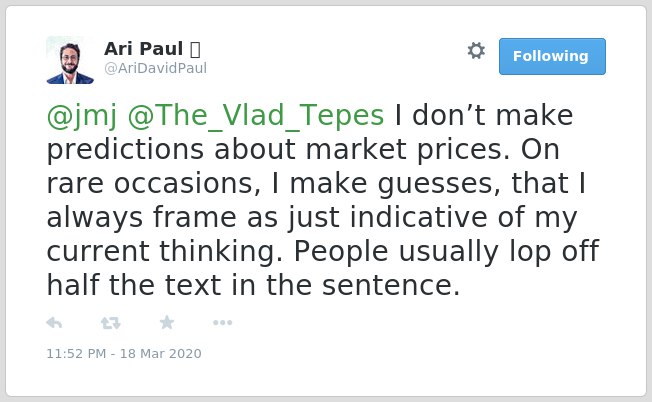Viewport: 652px width, 402px height.
Task: Open the @jmj mention
Action: pyautogui.click(x=82, y=116)
